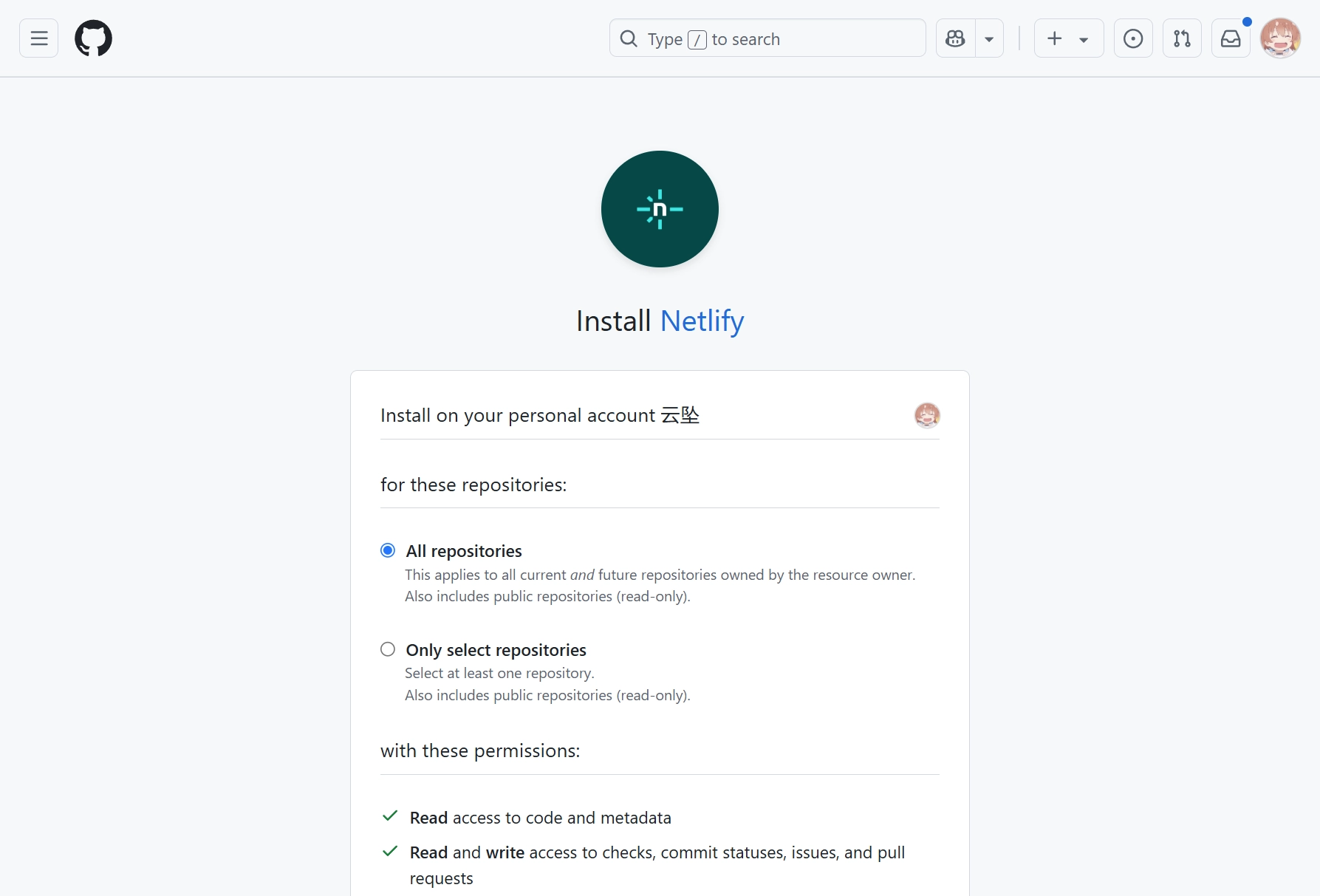
Task: Open the hamburger navigation menu
Action: coord(38,38)
